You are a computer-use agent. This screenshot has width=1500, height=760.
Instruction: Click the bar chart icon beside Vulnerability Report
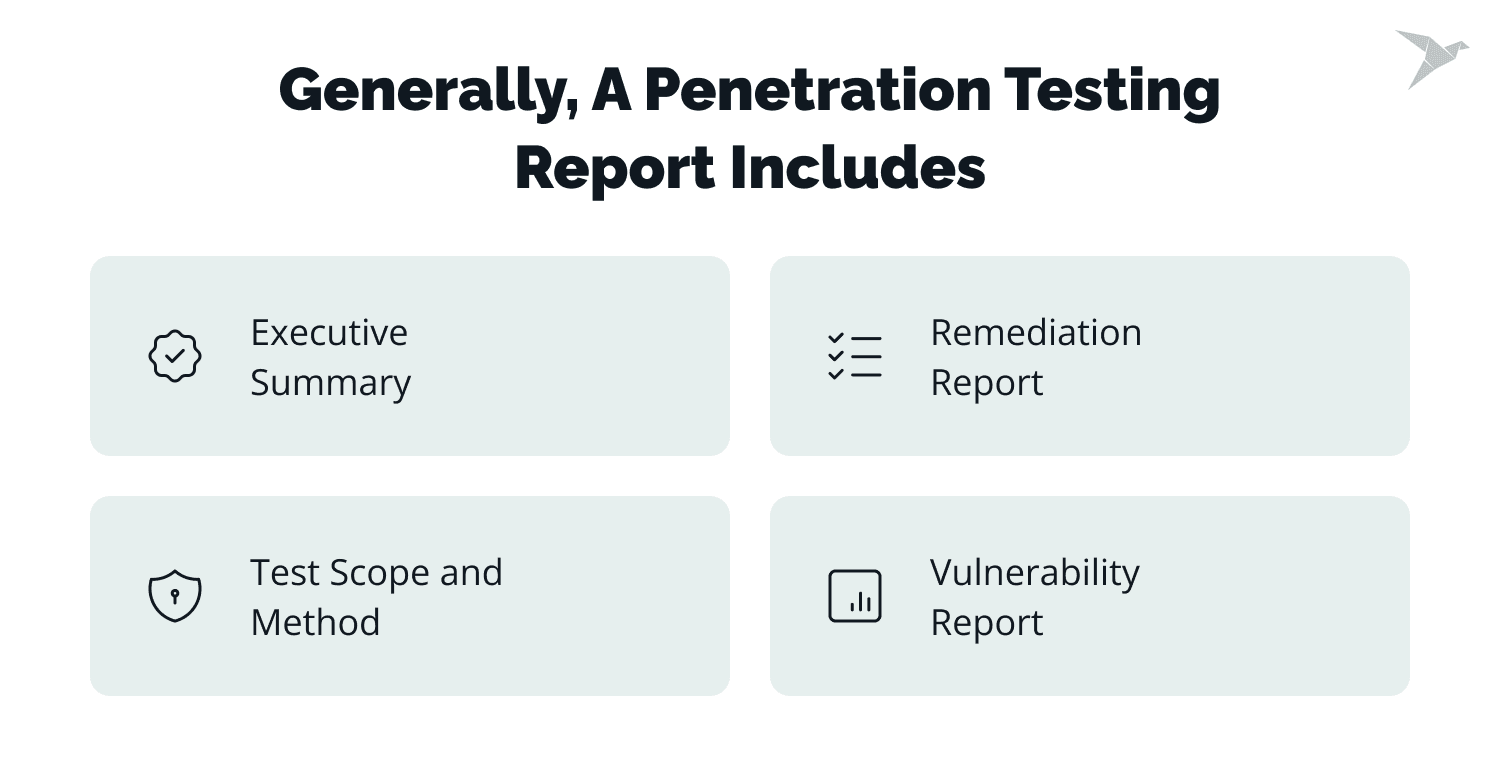click(x=855, y=596)
